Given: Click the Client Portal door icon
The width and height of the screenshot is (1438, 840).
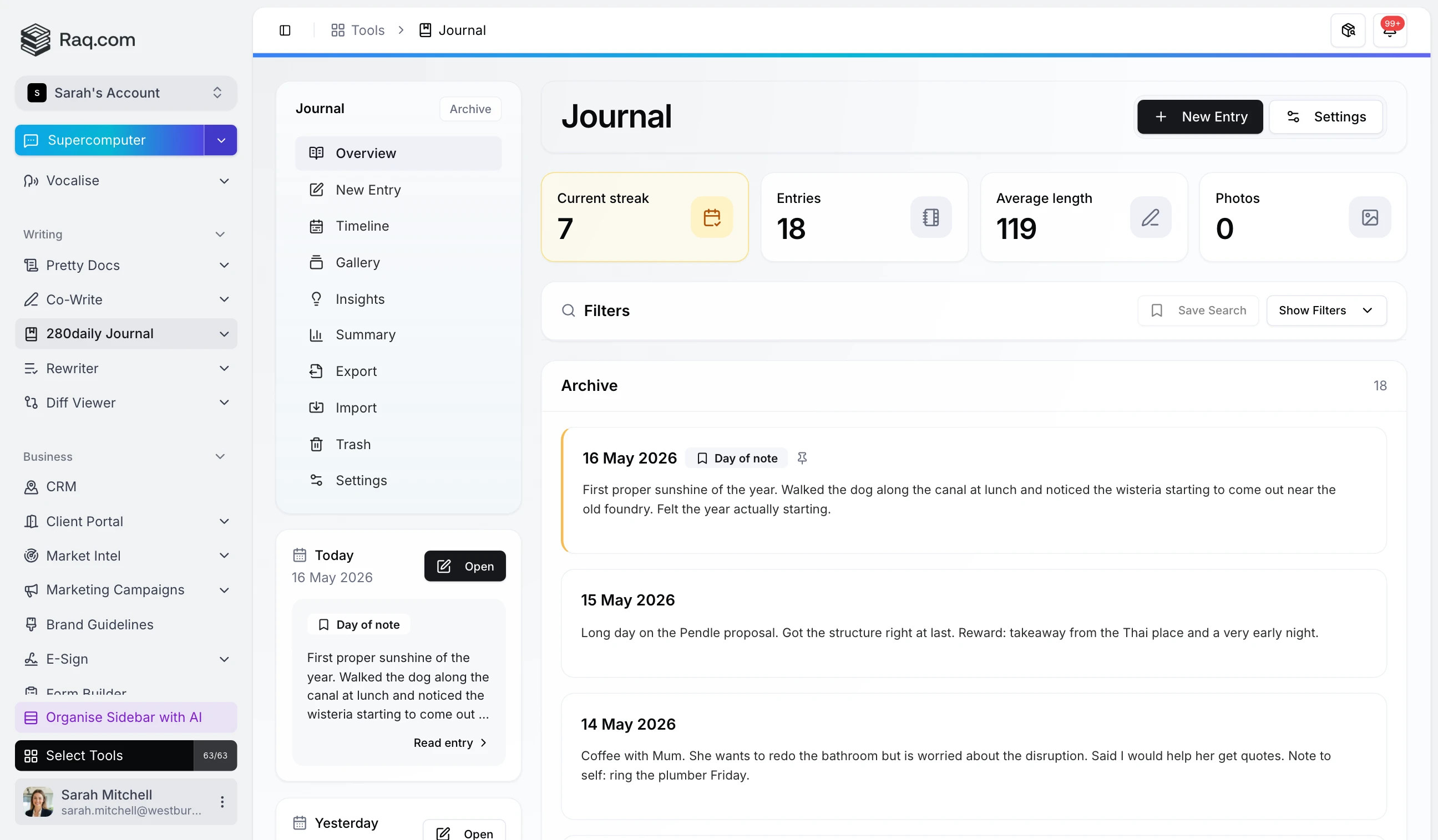Looking at the screenshot, I should pyautogui.click(x=31, y=522).
